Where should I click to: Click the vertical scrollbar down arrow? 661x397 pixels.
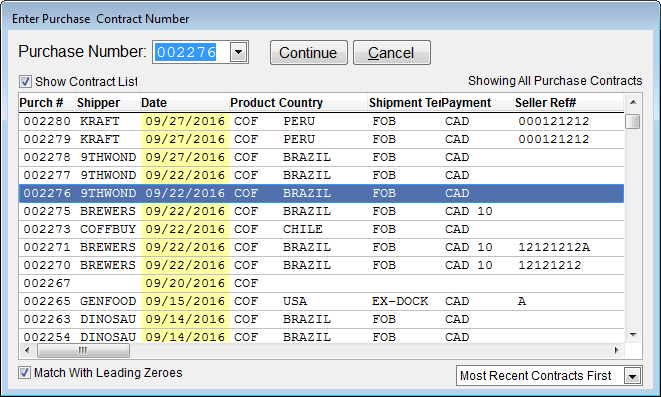[x=633, y=335]
